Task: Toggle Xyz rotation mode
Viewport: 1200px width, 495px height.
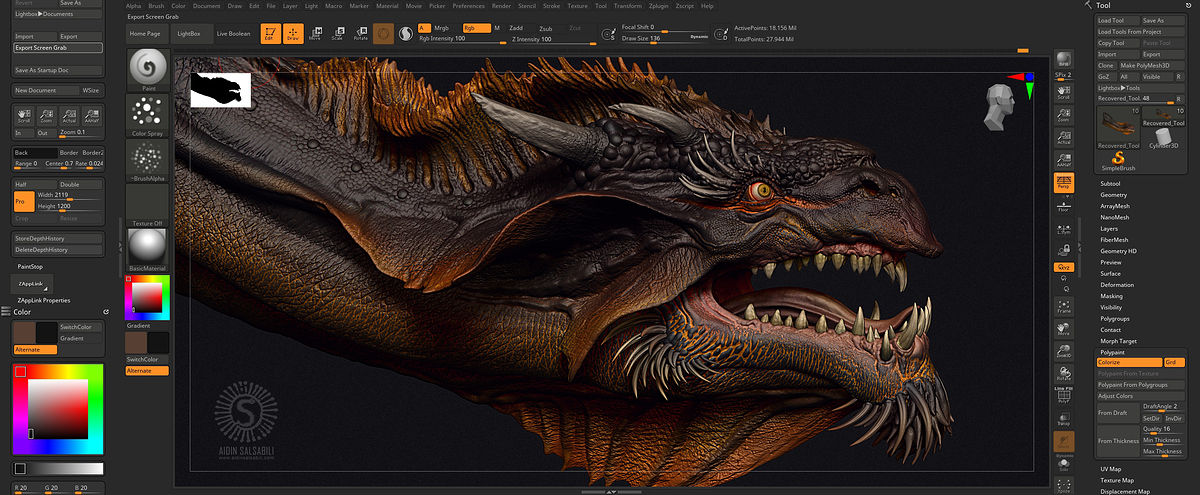Action: tap(1063, 267)
